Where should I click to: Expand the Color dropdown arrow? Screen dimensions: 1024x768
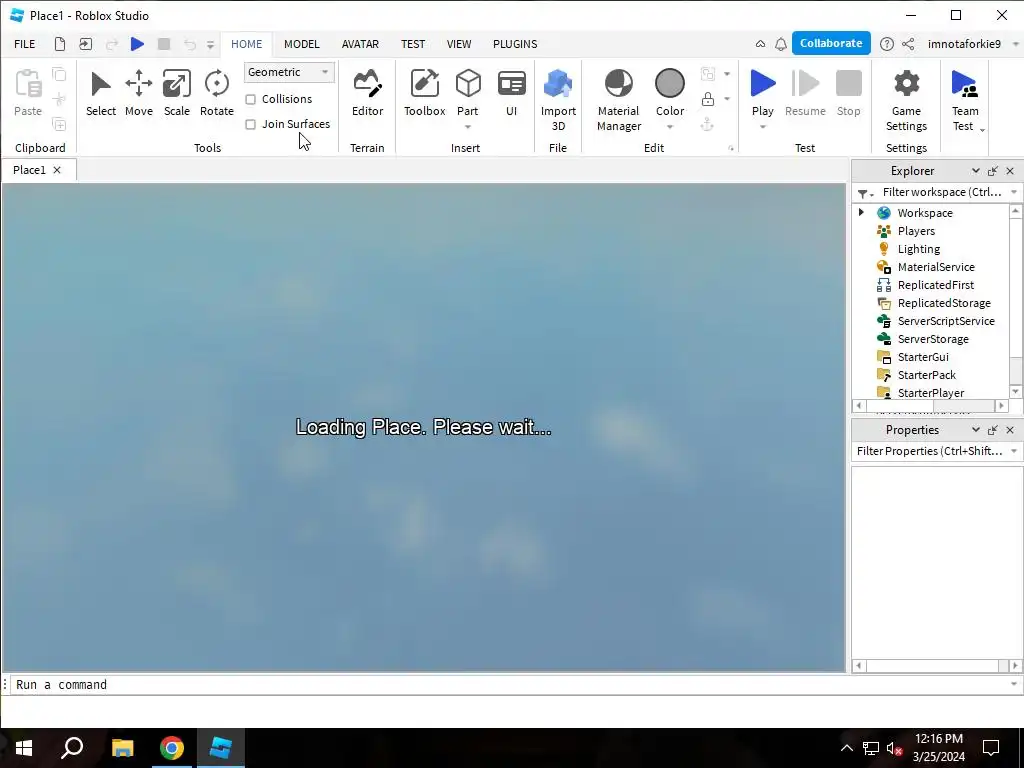(669, 127)
